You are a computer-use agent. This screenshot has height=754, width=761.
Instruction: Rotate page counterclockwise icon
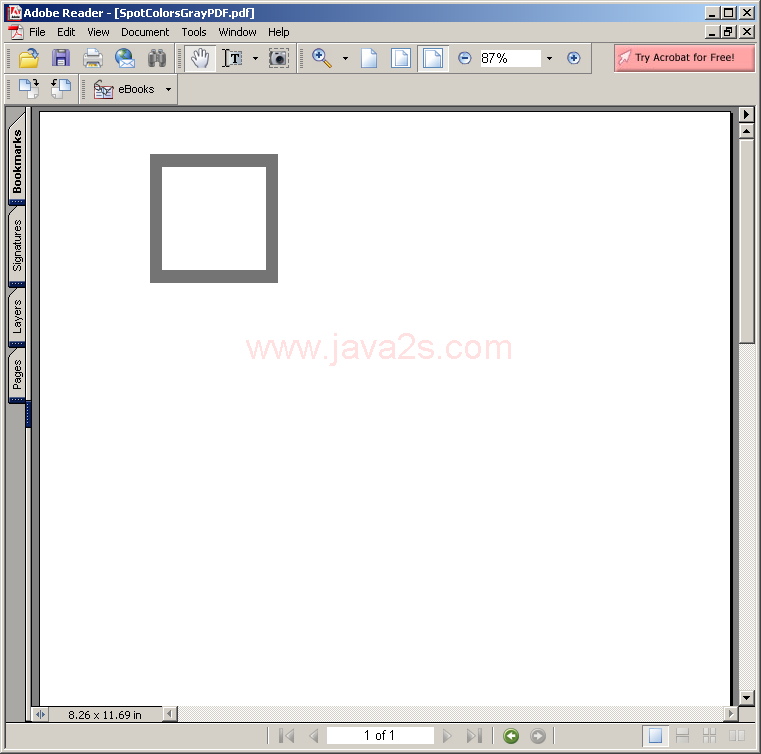61,89
